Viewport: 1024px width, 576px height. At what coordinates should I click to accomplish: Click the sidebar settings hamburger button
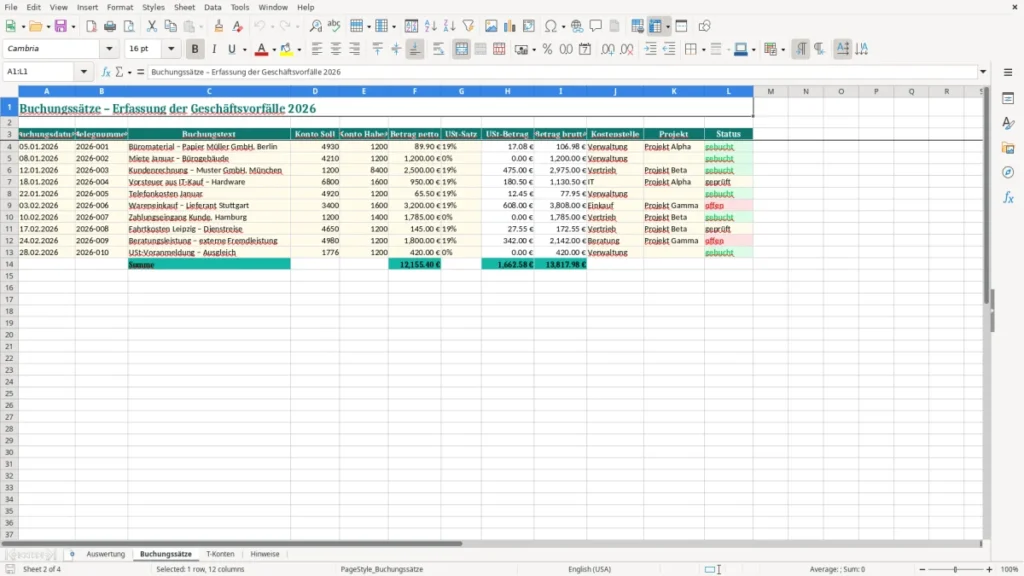[x=1008, y=72]
